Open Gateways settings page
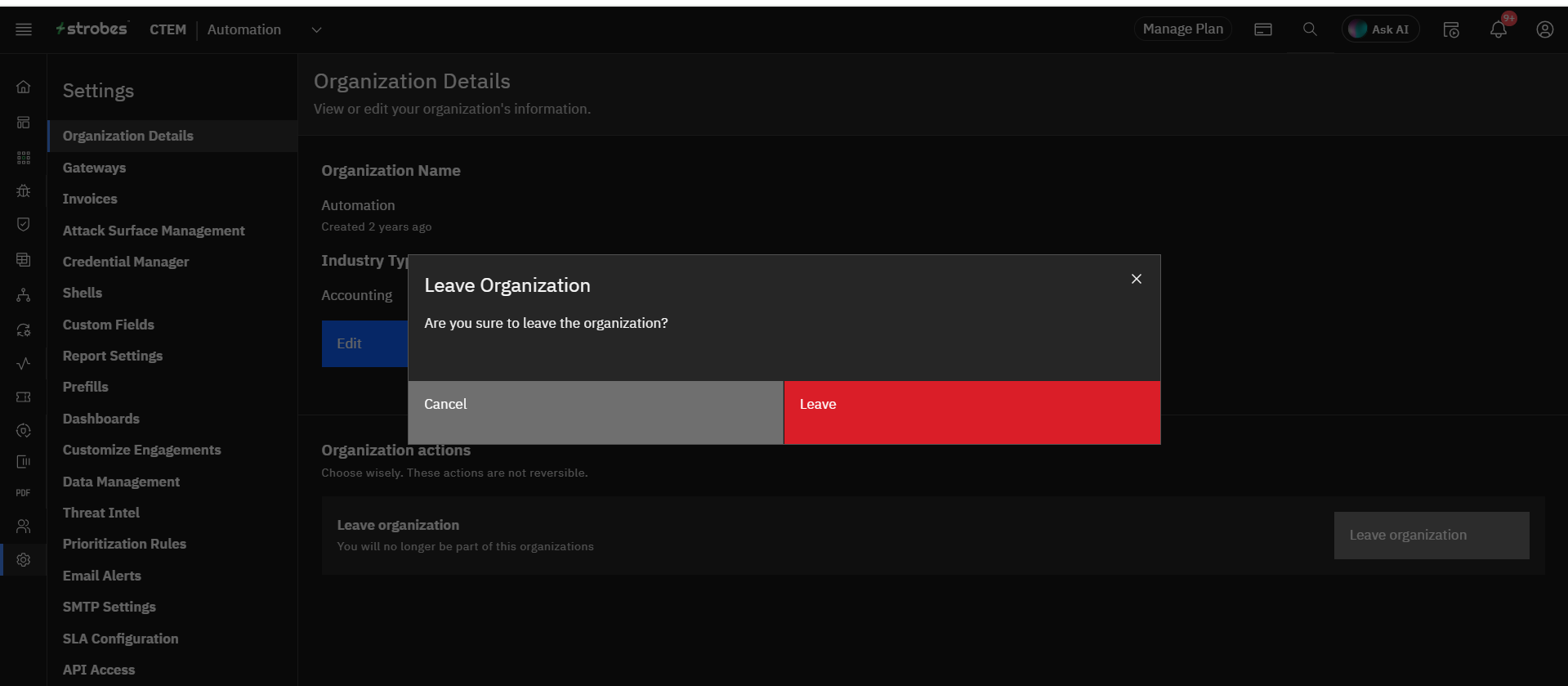 (x=94, y=168)
